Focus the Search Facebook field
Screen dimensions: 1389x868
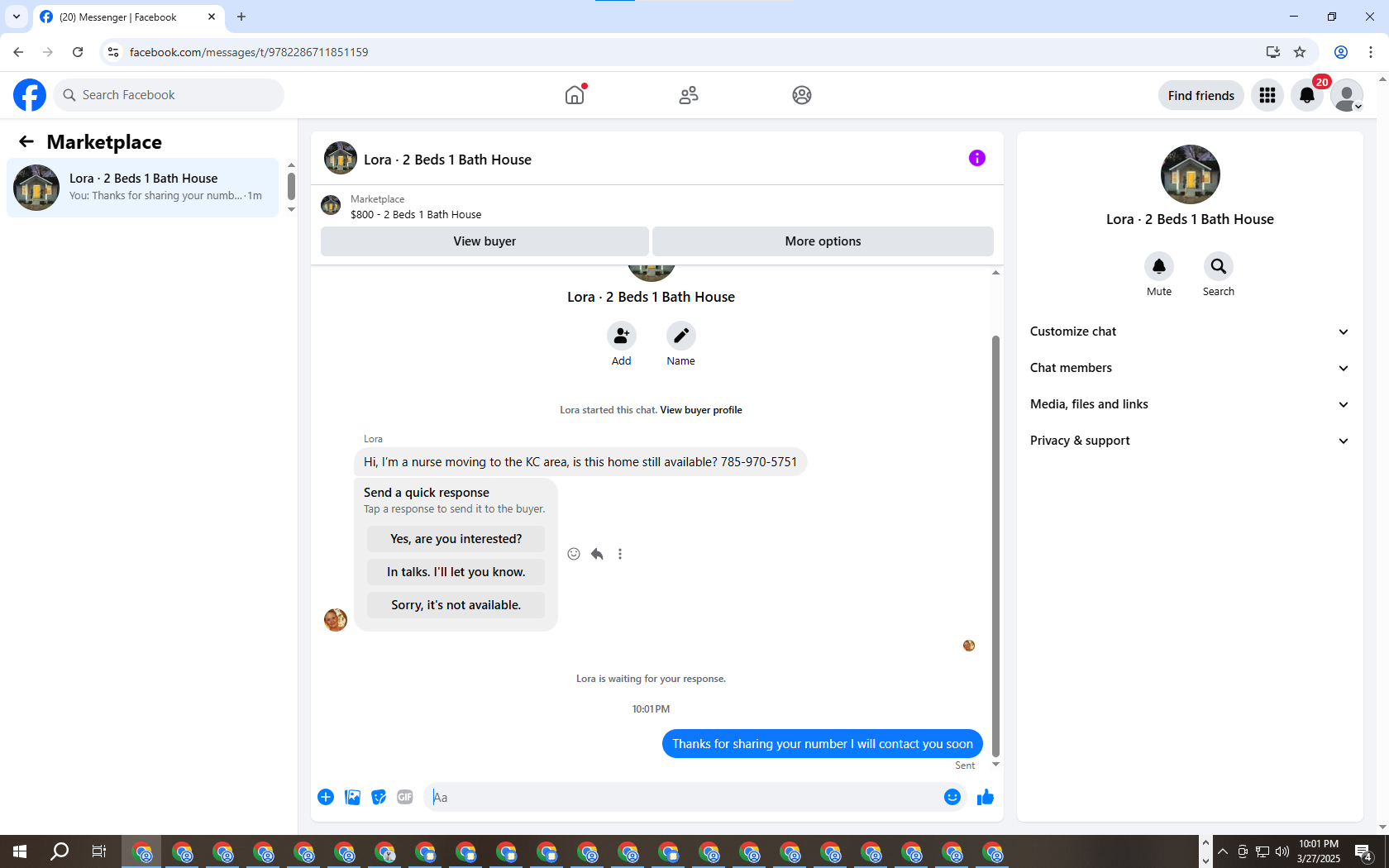[169, 95]
